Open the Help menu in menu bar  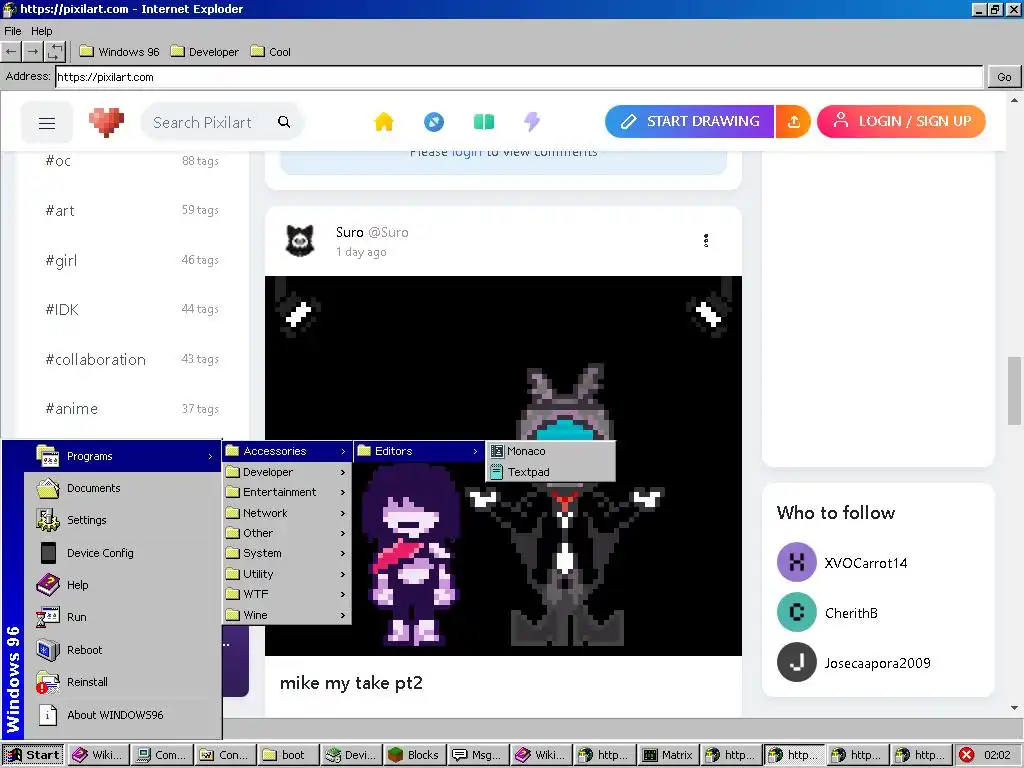click(x=42, y=31)
